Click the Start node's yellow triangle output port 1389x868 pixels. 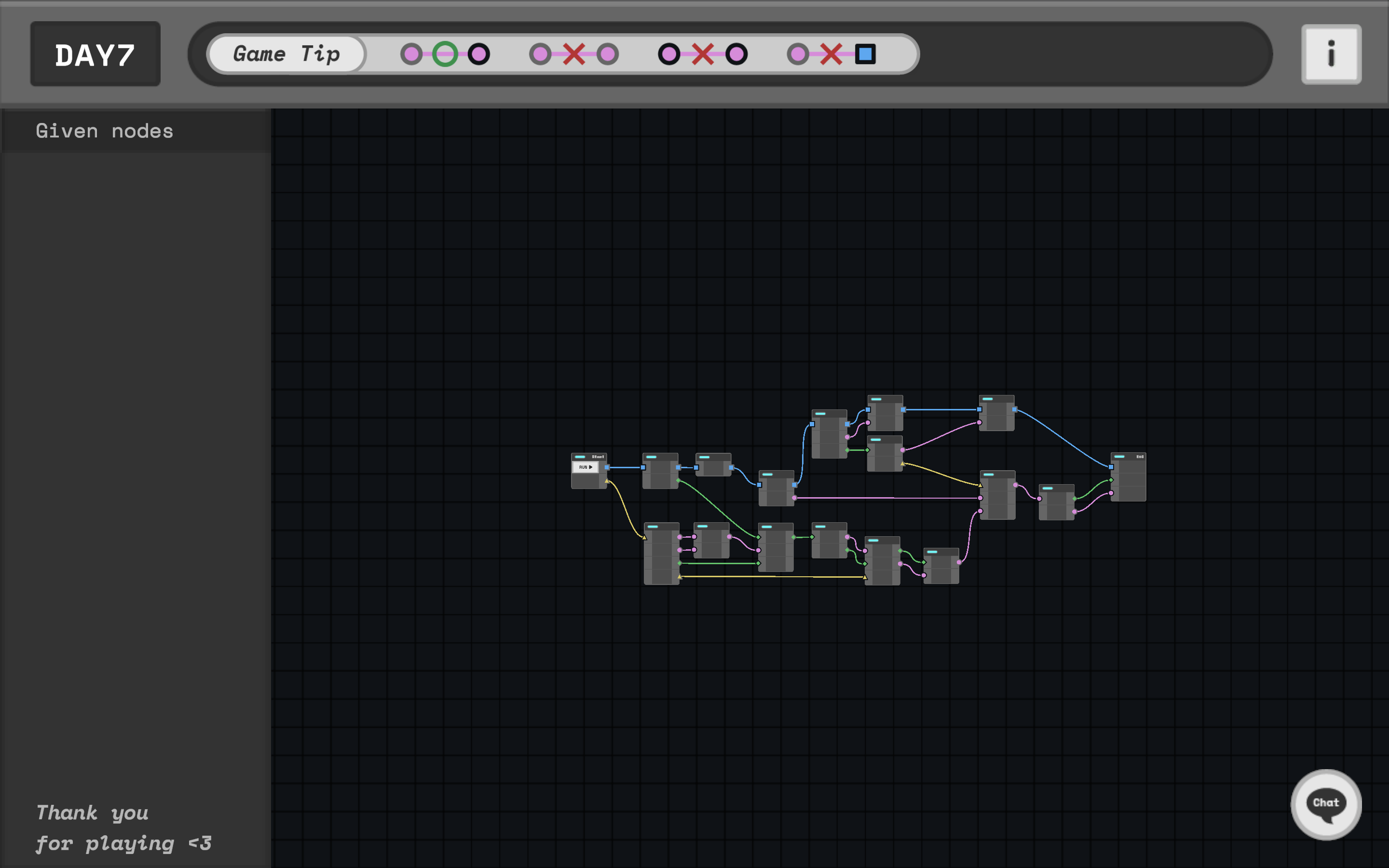point(607,481)
